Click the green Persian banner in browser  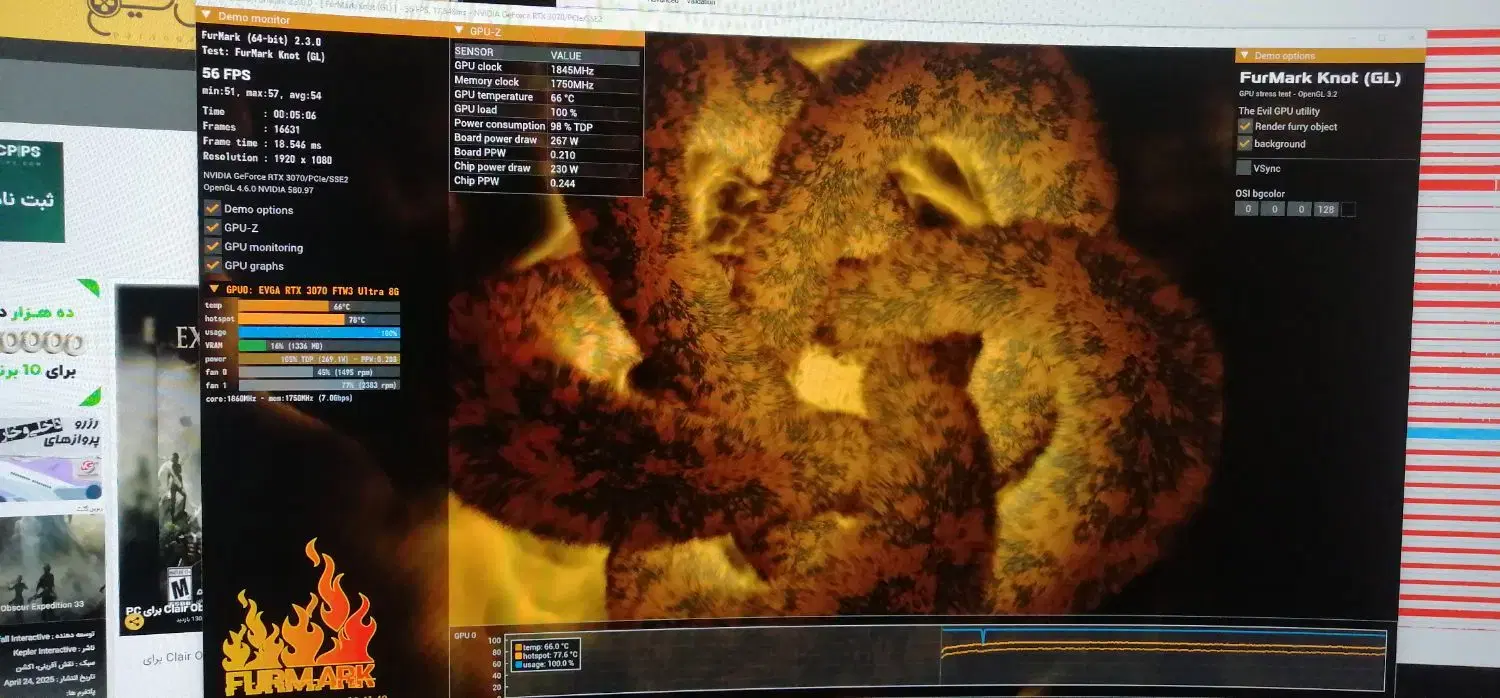point(32,191)
